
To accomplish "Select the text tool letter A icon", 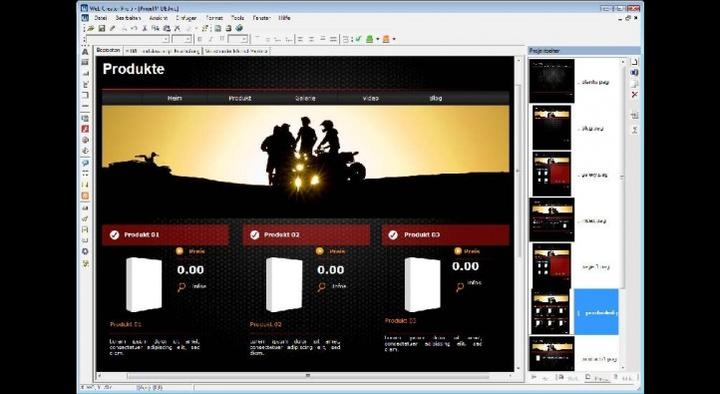I will tap(85, 52).
